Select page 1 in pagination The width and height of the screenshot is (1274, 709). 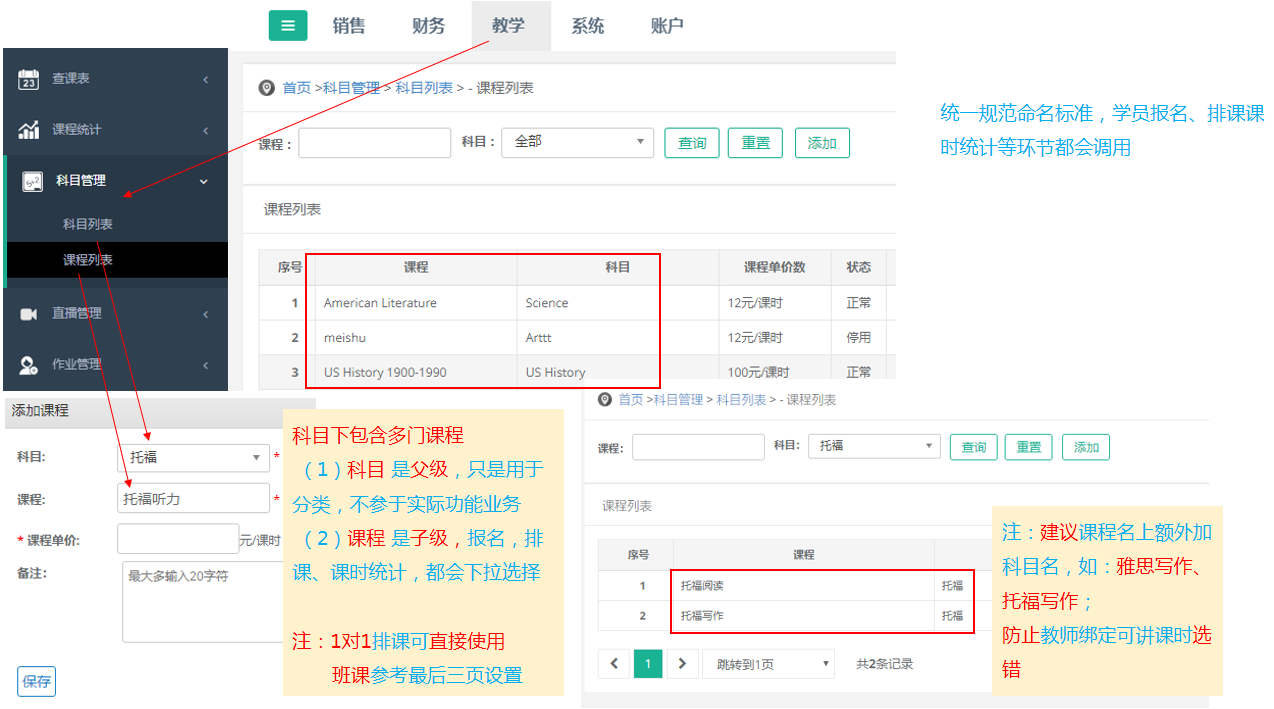tap(648, 663)
